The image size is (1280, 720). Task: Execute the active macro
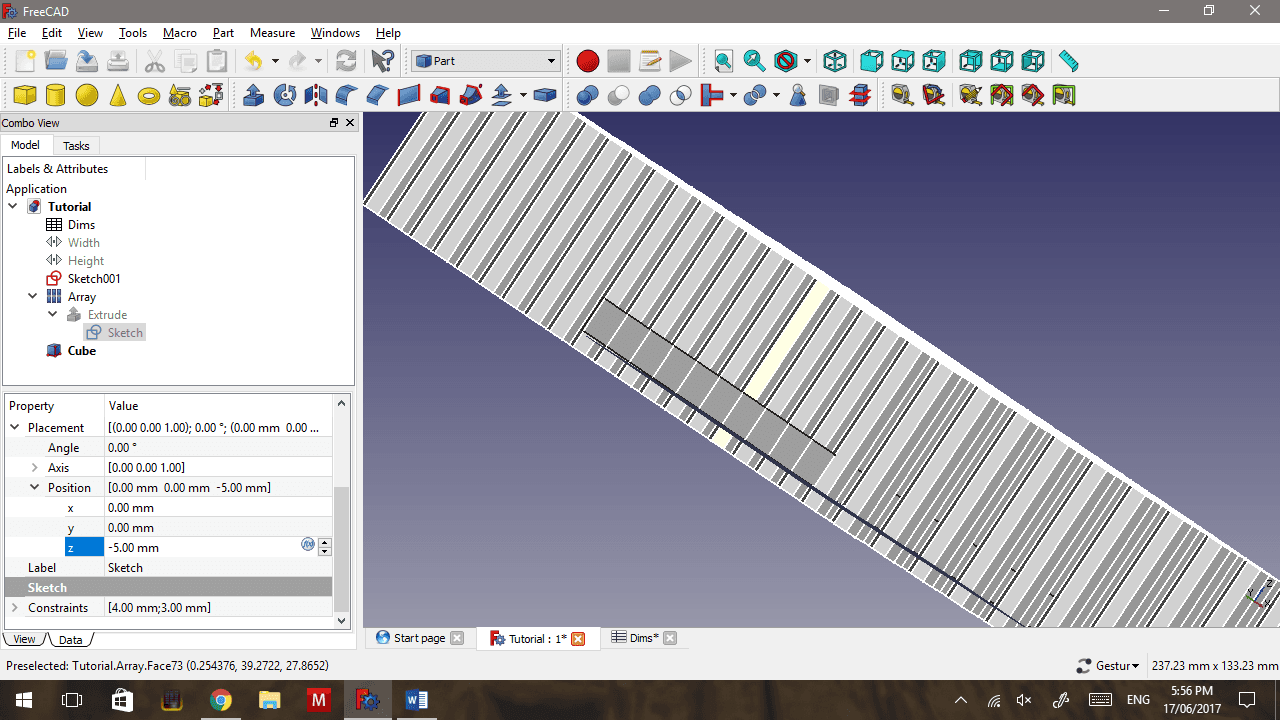(x=681, y=61)
